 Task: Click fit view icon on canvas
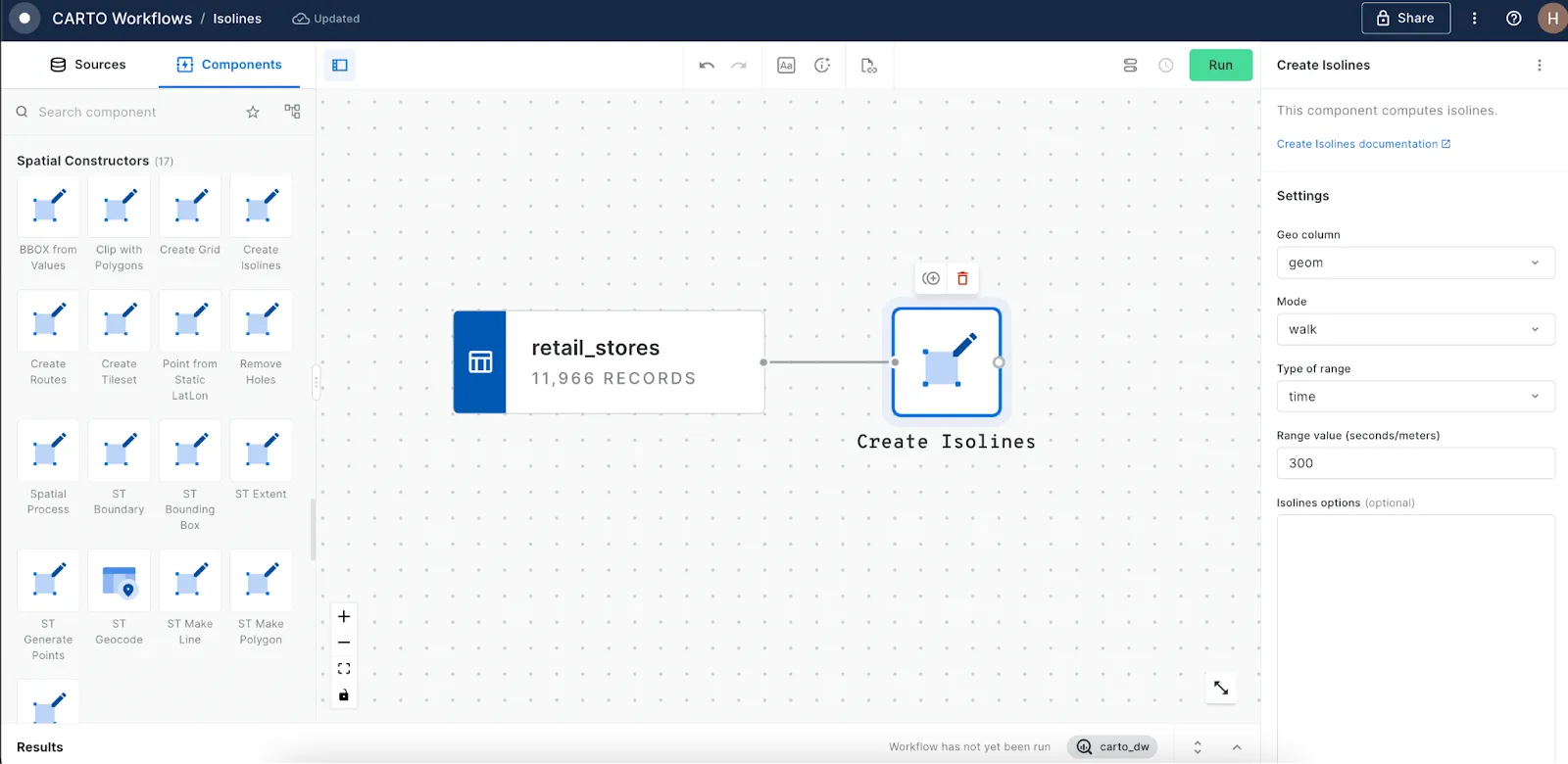(x=344, y=669)
